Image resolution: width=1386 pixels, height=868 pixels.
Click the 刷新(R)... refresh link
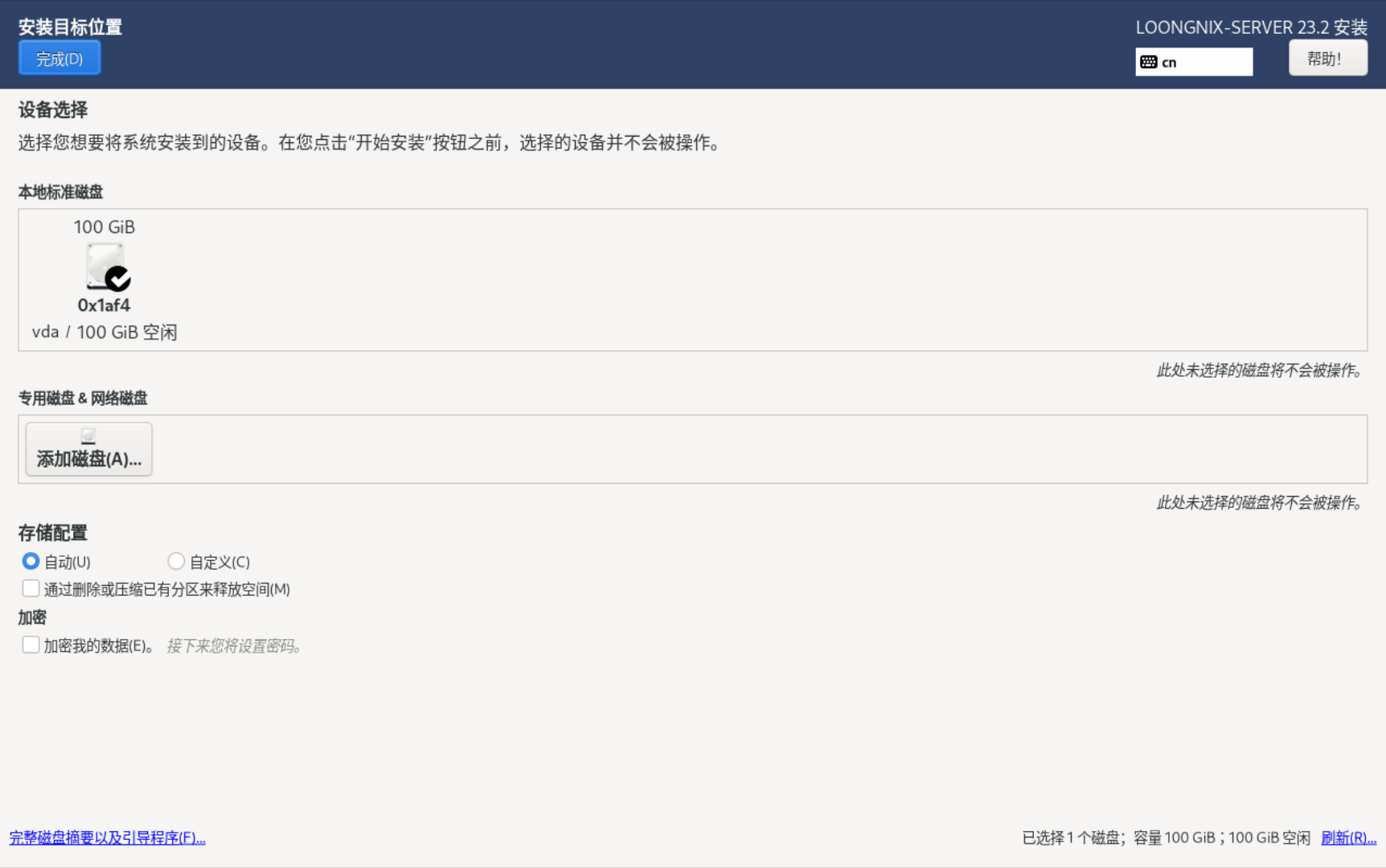[x=1348, y=837]
